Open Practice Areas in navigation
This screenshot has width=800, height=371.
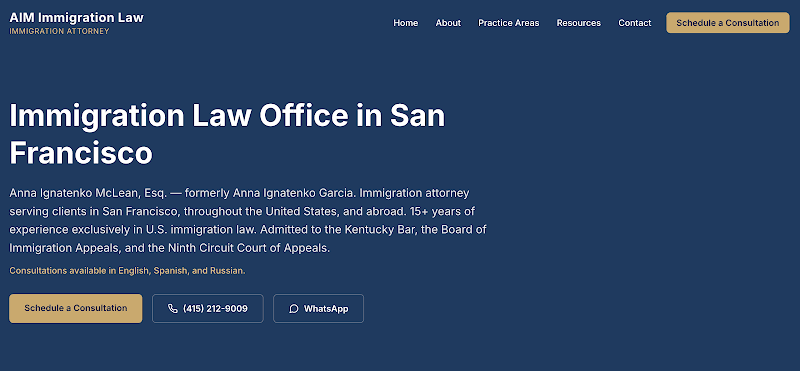coord(509,23)
